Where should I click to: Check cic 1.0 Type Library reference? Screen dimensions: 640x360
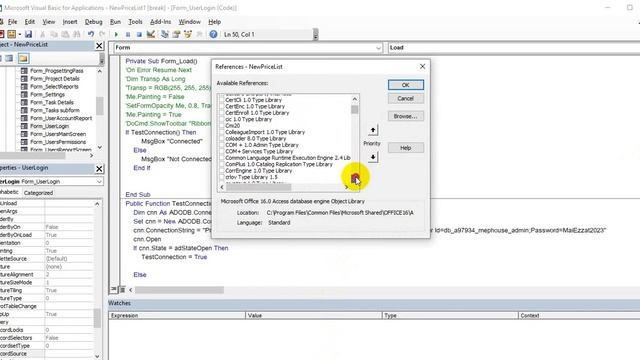click(x=222, y=120)
